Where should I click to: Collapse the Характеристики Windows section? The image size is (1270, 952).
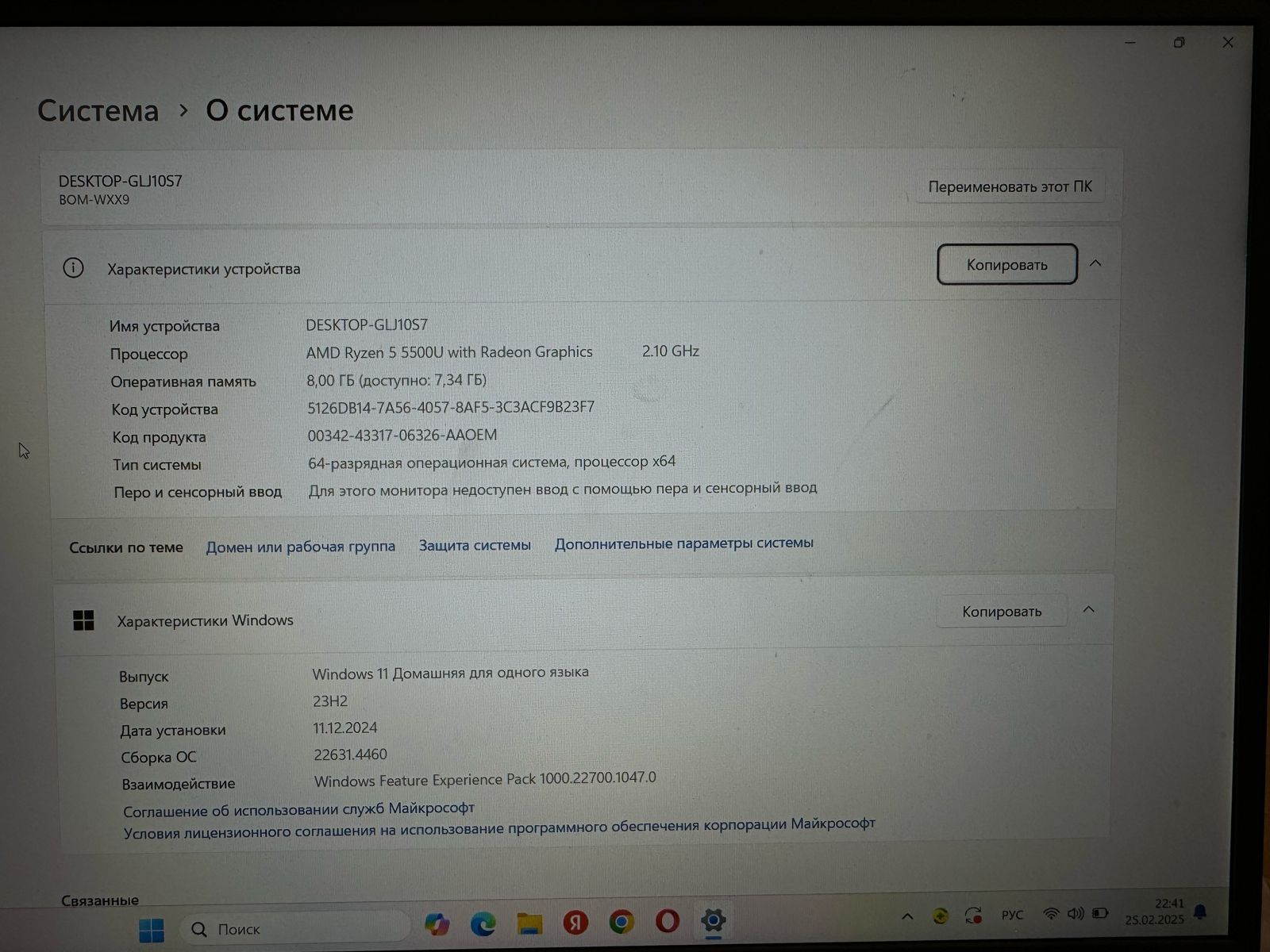(x=1089, y=609)
